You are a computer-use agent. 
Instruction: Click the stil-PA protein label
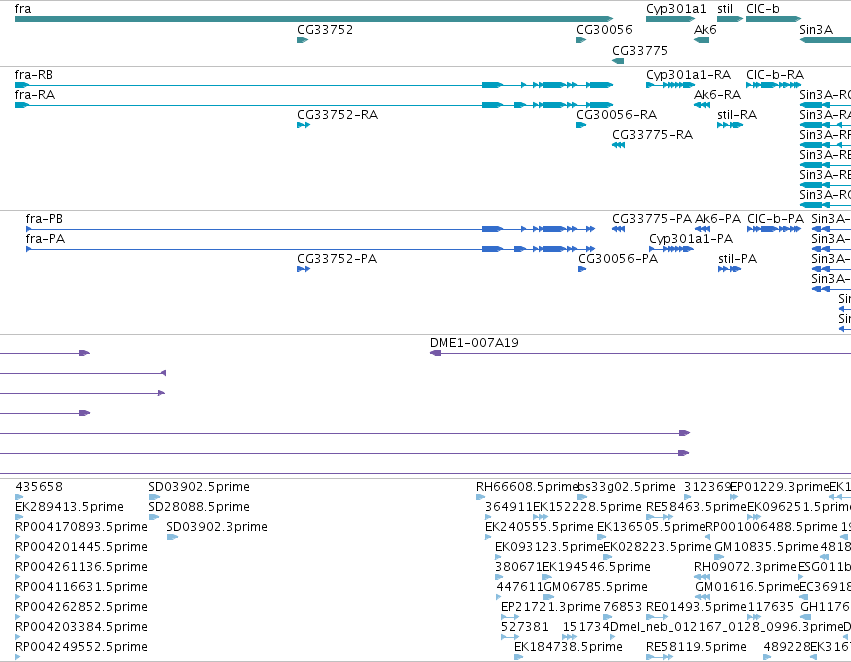[738, 259]
